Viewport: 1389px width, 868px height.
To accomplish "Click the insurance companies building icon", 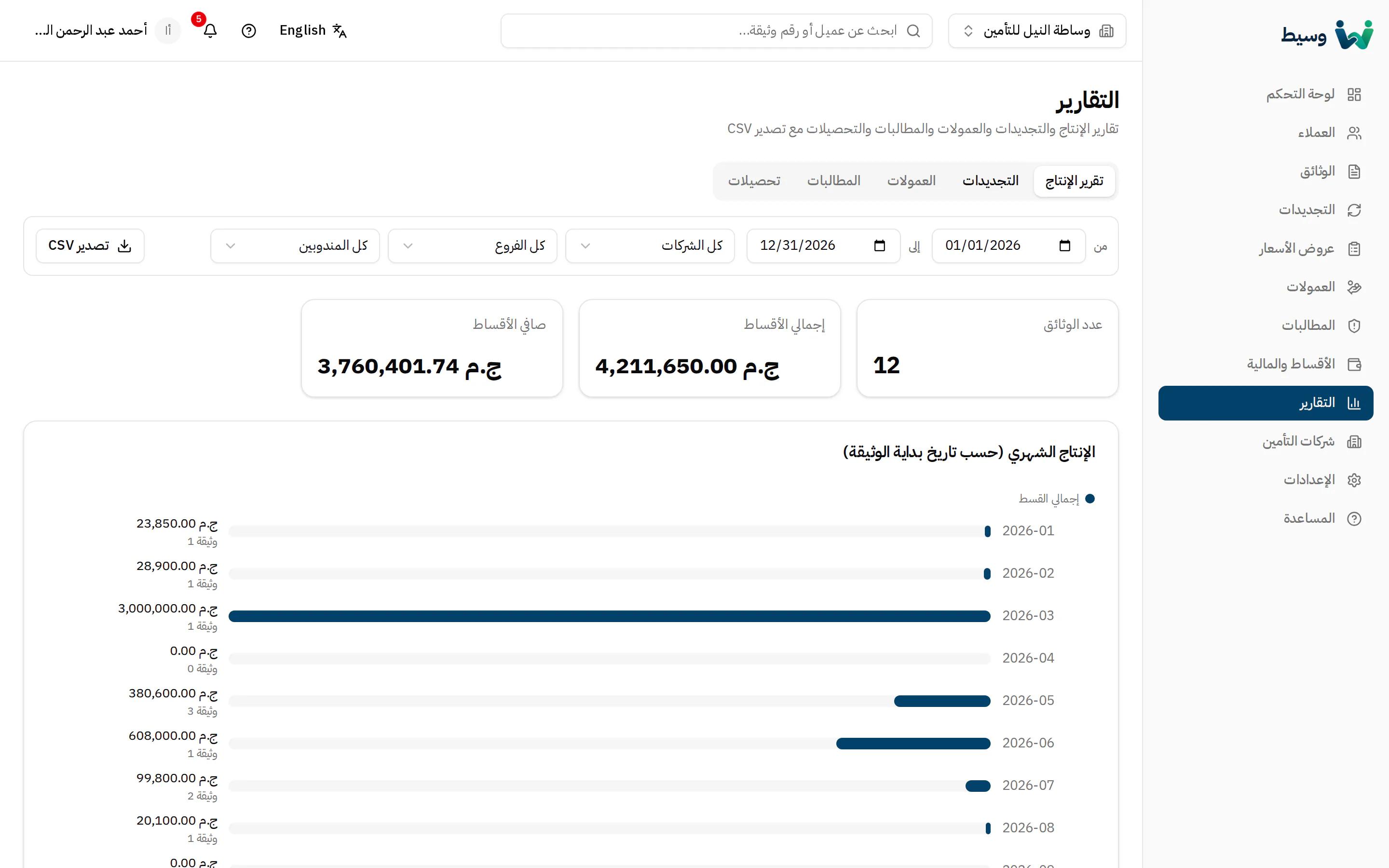I will 1354,441.
